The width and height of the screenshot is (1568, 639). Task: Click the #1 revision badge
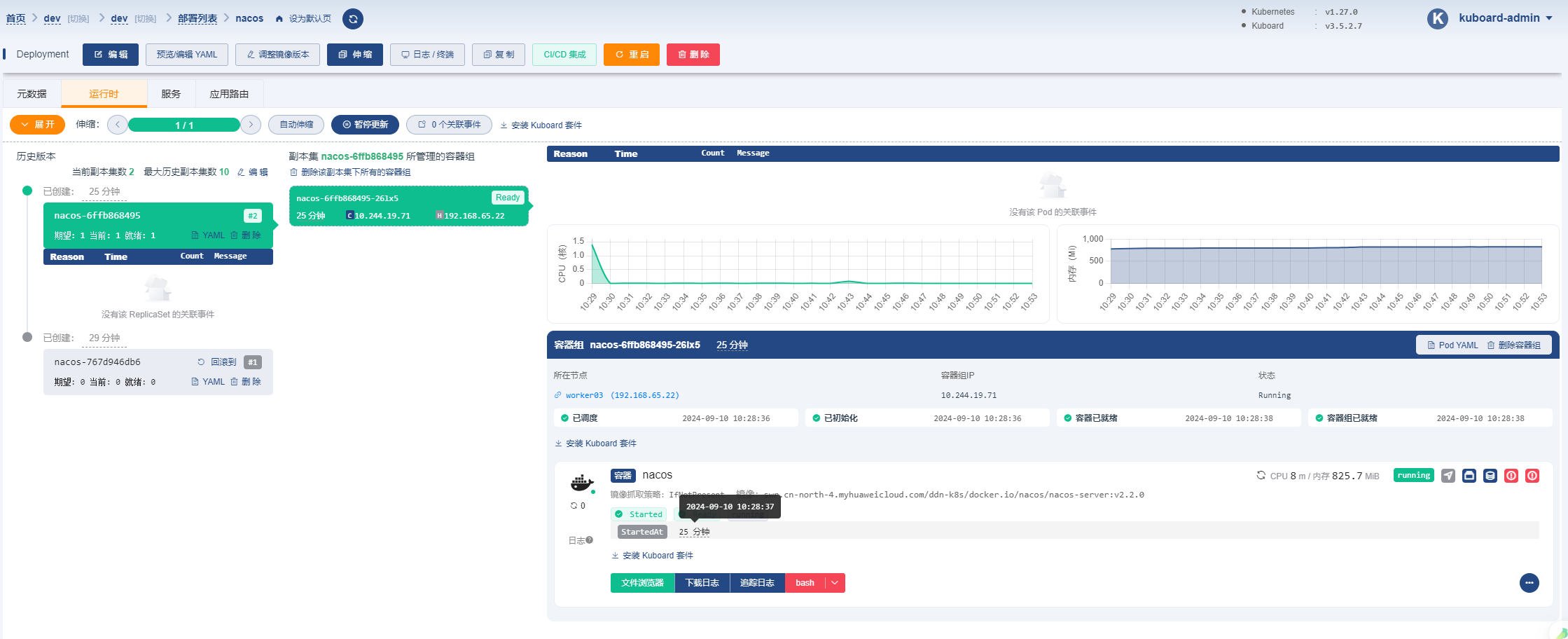253,362
